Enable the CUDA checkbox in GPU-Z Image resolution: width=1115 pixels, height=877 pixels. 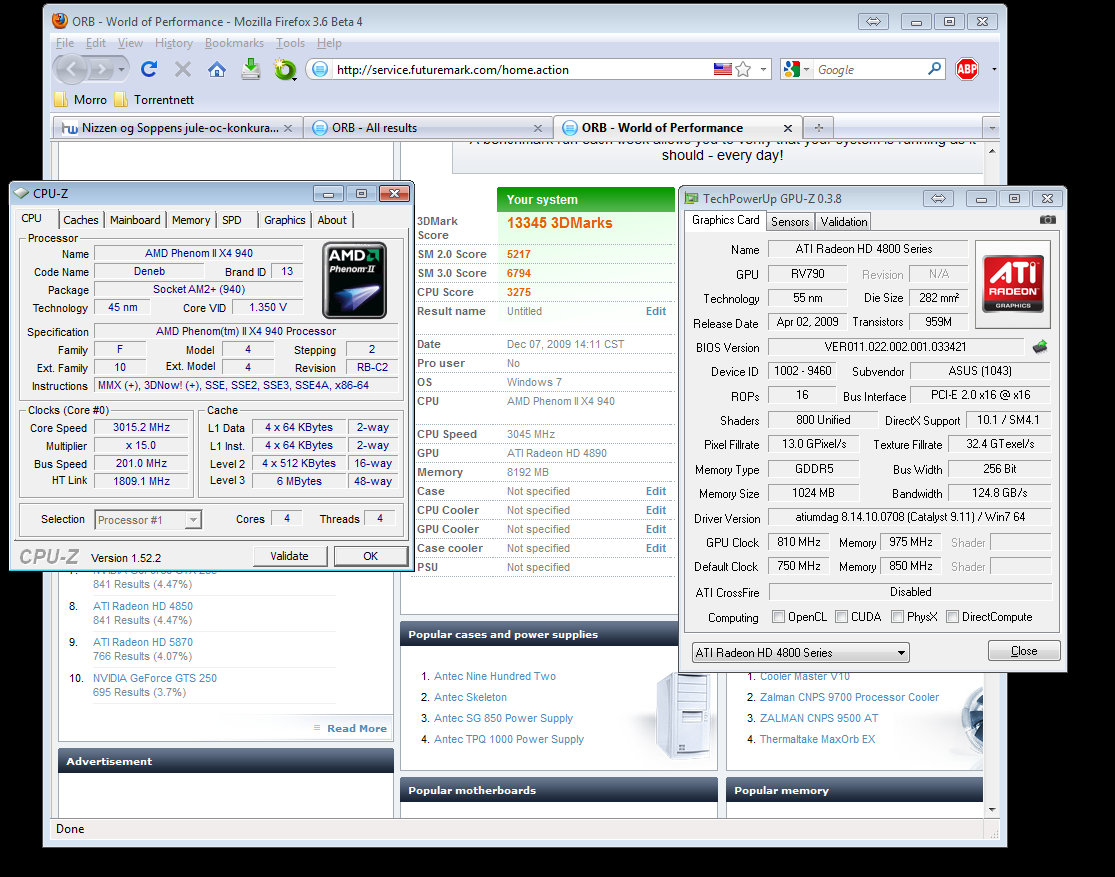pos(842,617)
